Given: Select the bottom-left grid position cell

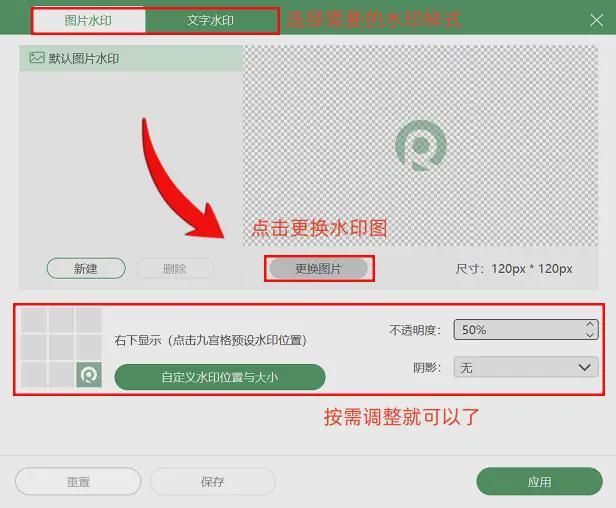Looking at the screenshot, I should (34, 374).
